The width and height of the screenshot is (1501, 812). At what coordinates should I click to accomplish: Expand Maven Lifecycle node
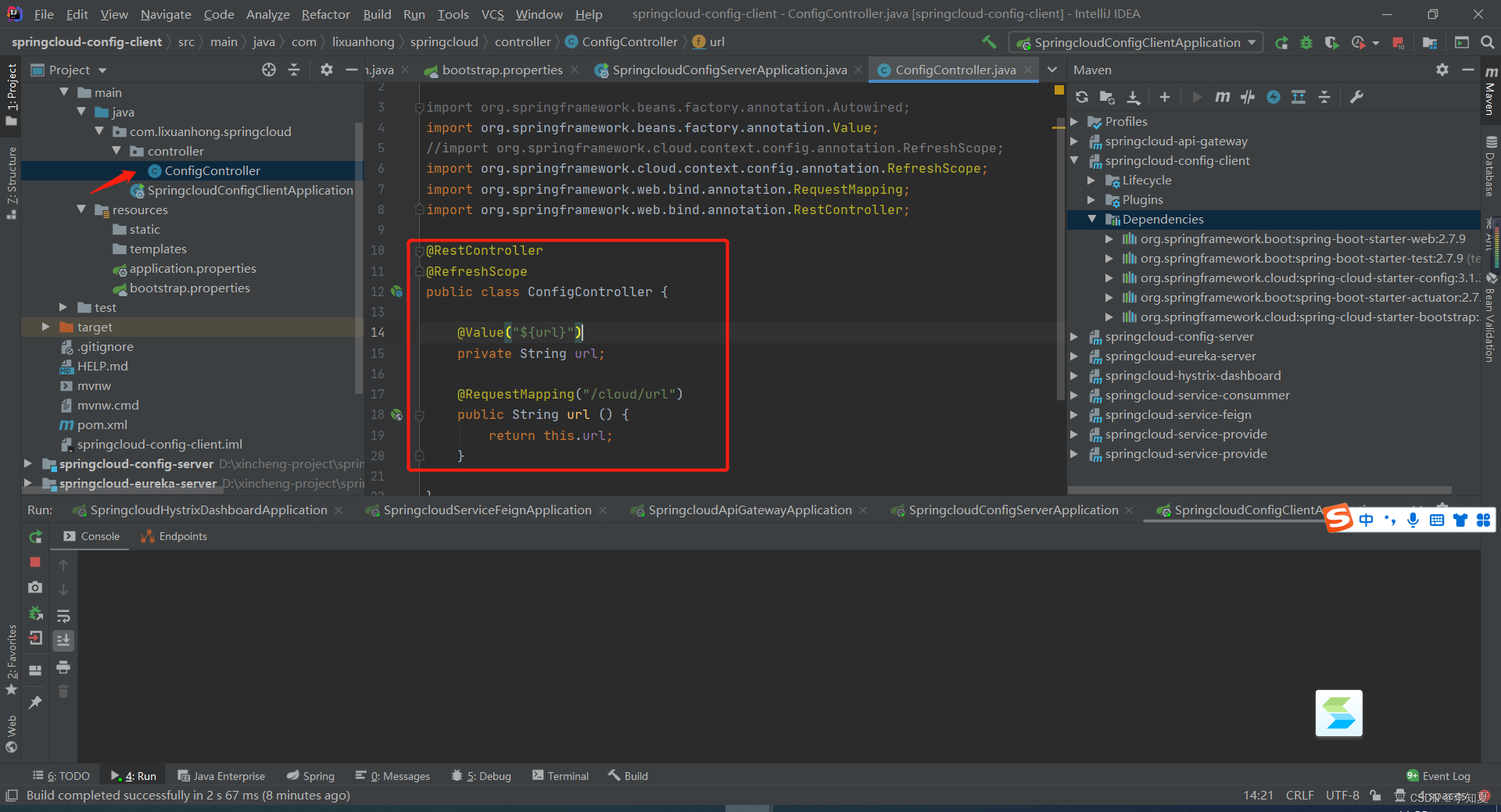1091,181
